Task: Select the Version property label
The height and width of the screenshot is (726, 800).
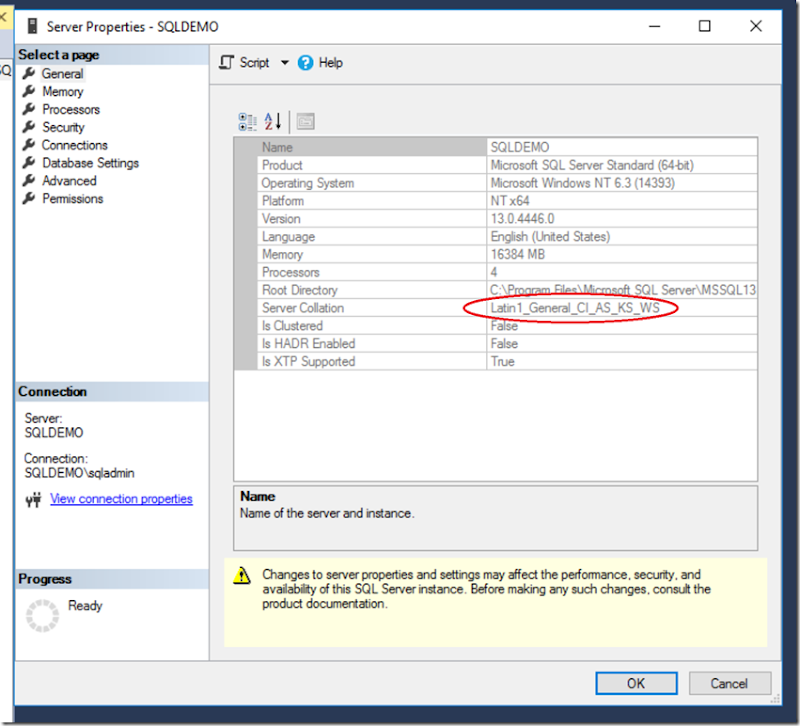Action: click(281, 219)
